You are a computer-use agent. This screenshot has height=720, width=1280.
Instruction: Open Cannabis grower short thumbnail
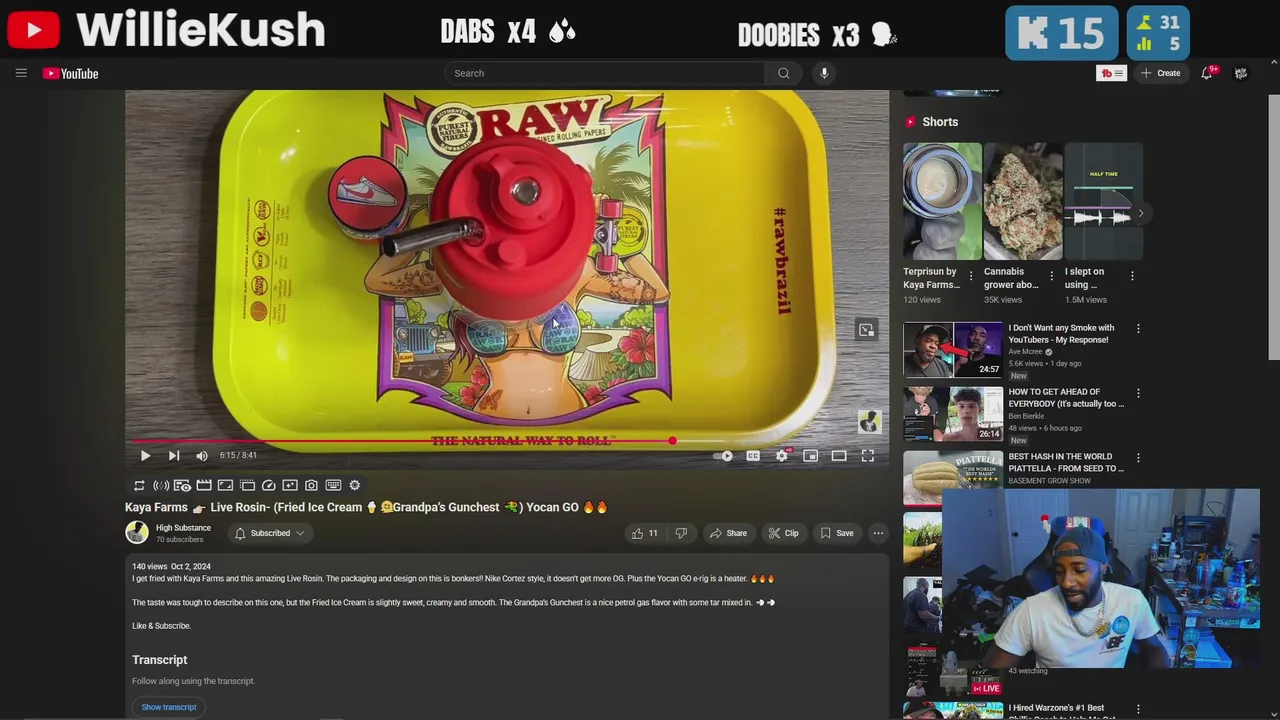[x=1023, y=201]
